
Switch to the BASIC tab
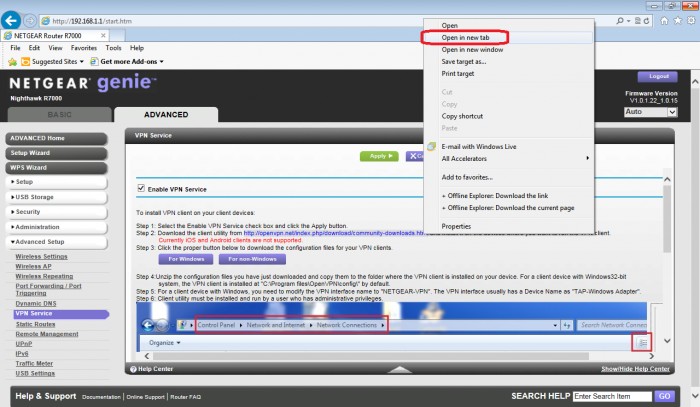point(59,115)
